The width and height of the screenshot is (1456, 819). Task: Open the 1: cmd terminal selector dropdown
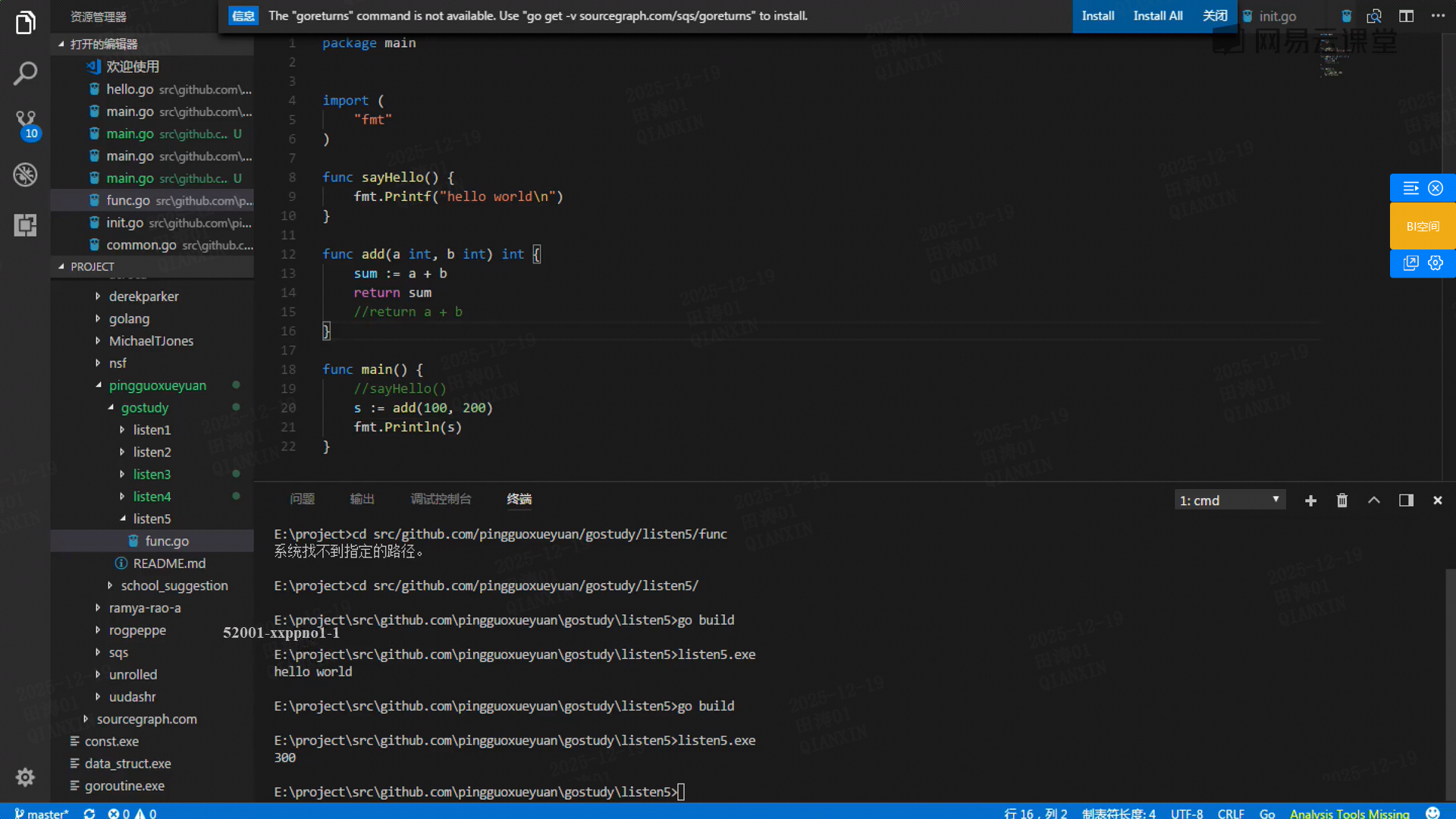click(x=1229, y=500)
